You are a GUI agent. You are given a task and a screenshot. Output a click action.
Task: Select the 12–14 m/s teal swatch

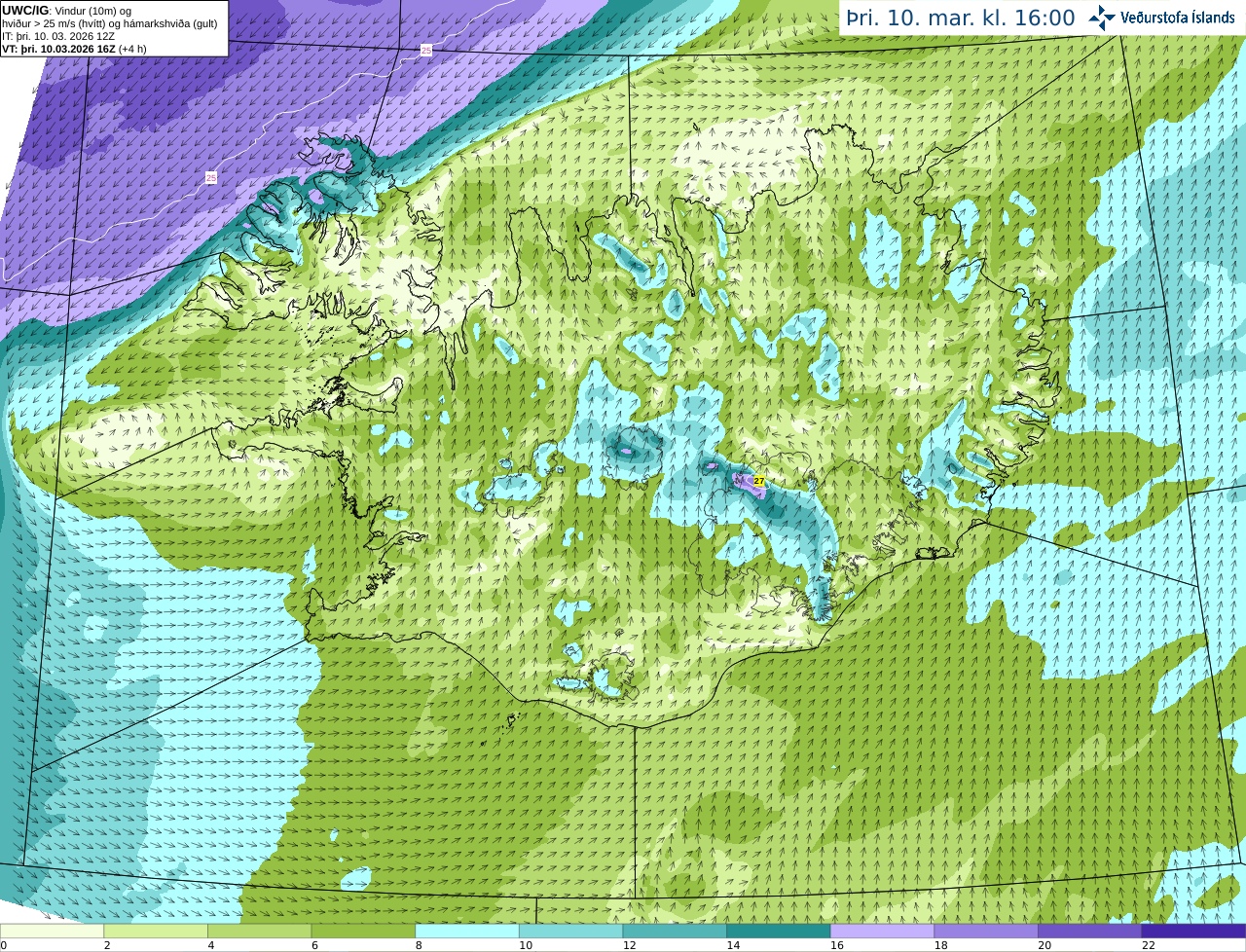[x=675, y=932]
